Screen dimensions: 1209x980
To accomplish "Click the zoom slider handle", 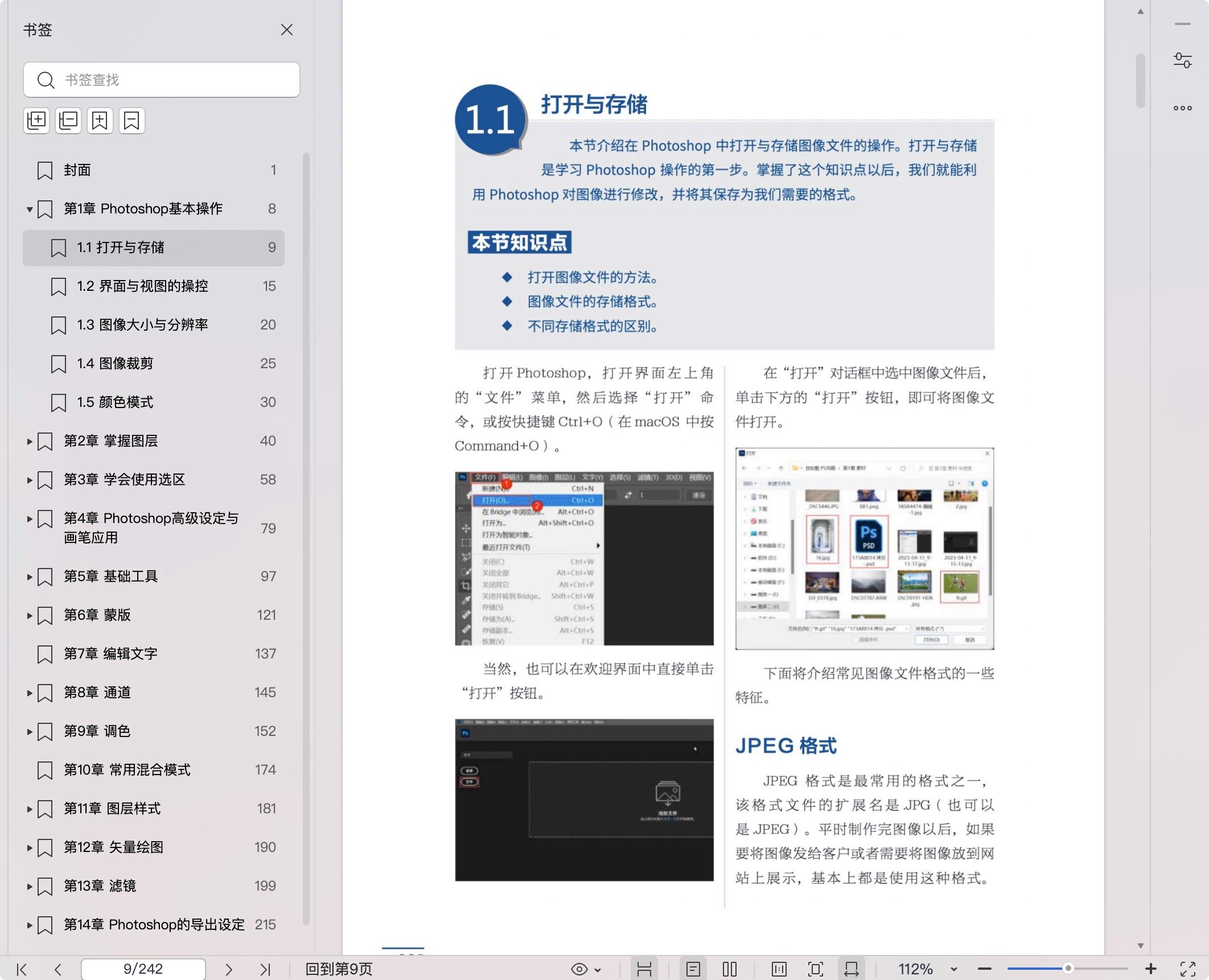I will pyautogui.click(x=1068, y=969).
